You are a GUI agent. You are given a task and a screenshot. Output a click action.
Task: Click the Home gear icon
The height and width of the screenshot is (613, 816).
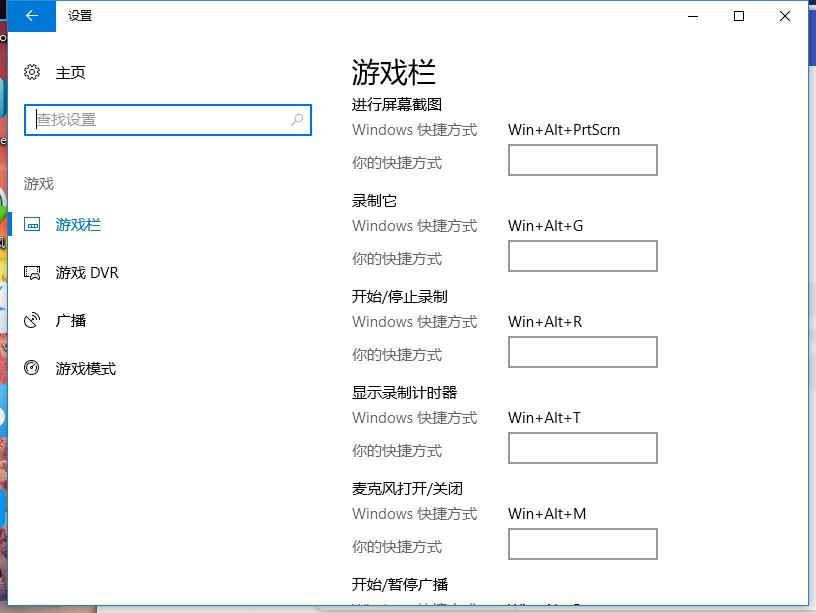[32, 72]
